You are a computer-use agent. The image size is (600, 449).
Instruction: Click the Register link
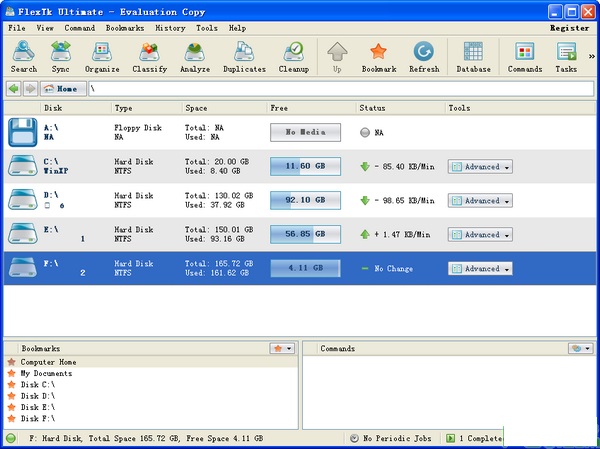tap(569, 28)
